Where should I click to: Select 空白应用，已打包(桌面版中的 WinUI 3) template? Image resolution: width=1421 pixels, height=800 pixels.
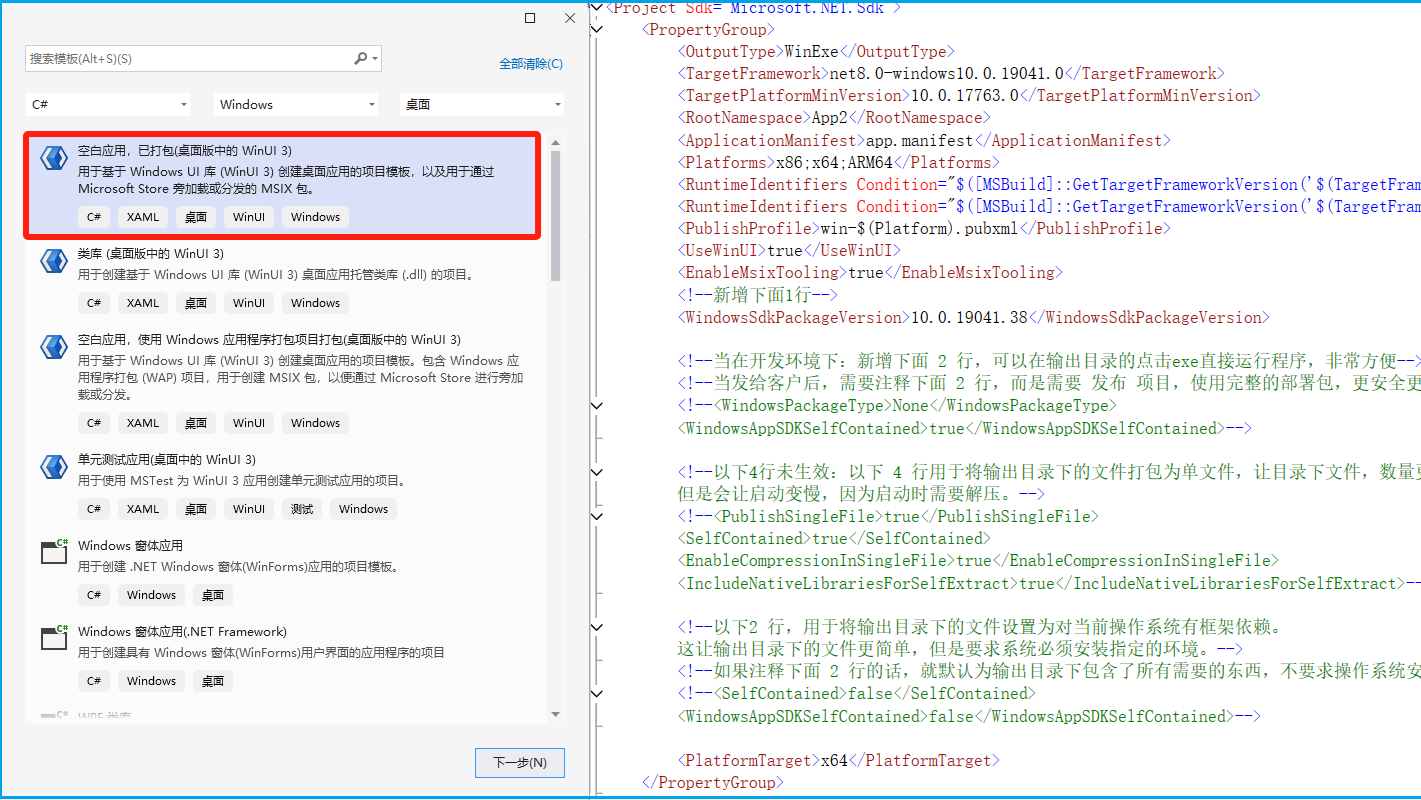pos(283,186)
